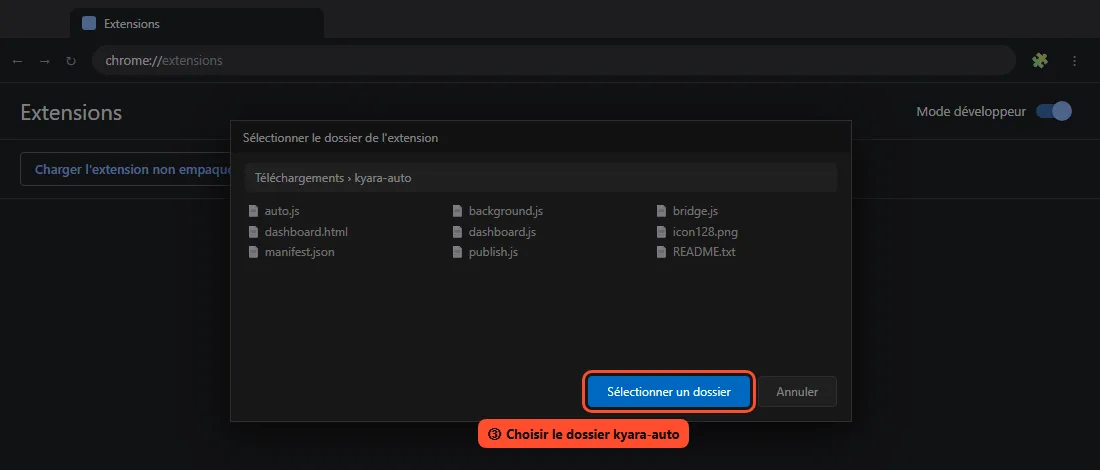This screenshot has height=470, width=1100.
Task: Click the Extensions tab favicon
Action: [x=89, y=23]
